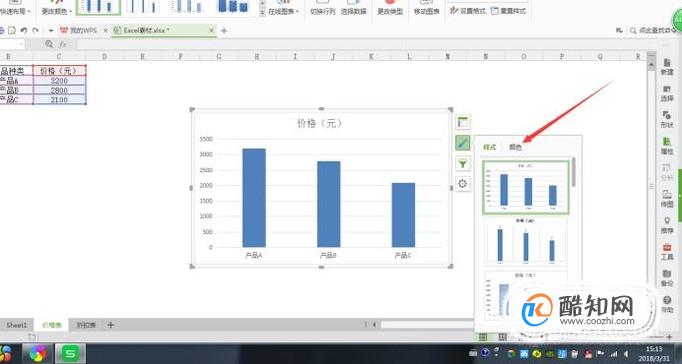
Task: Choose the second chart style thumbnail
Action: (526, 241)
